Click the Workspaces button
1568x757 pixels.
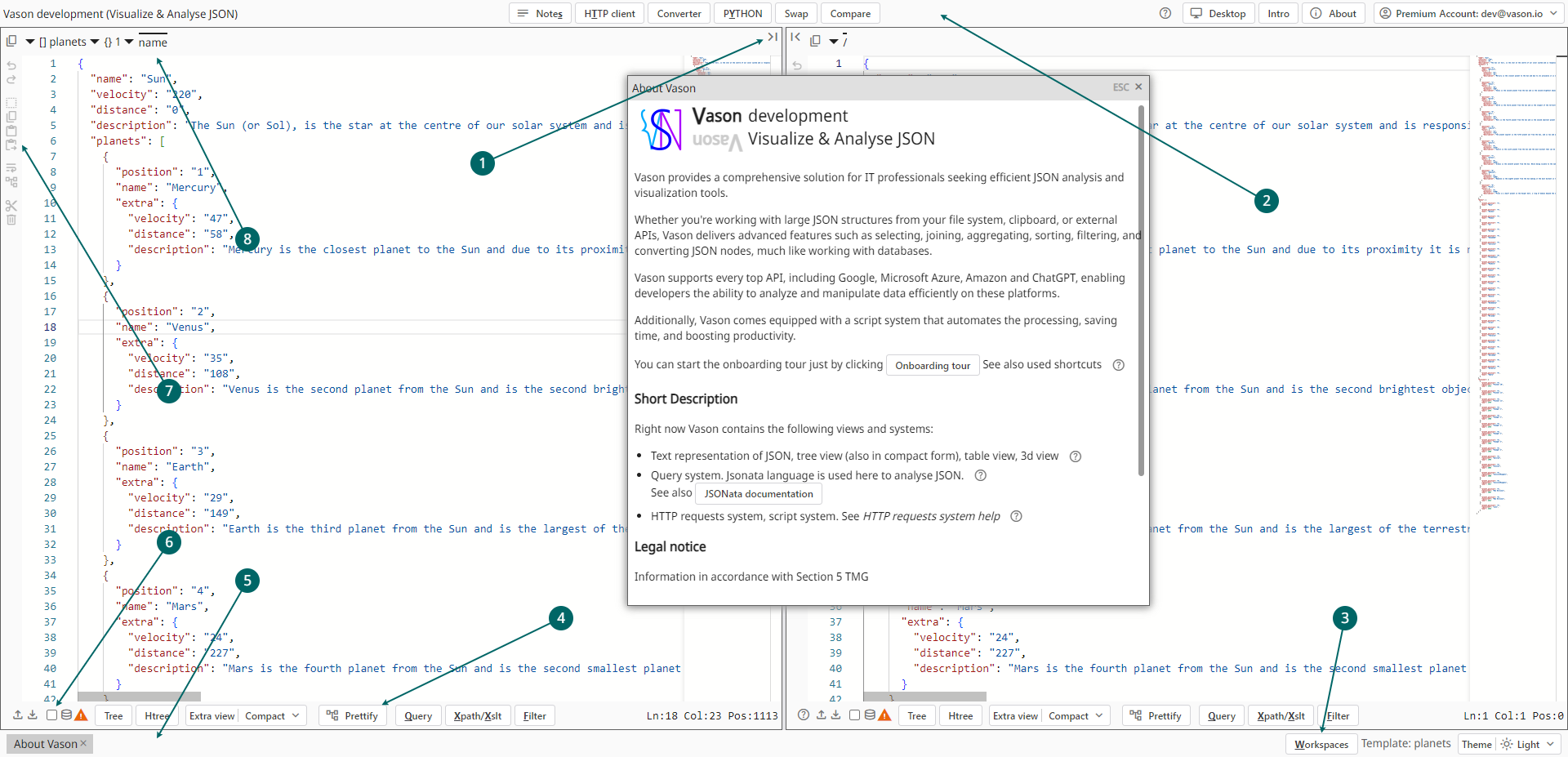[x=1321, y=744]
